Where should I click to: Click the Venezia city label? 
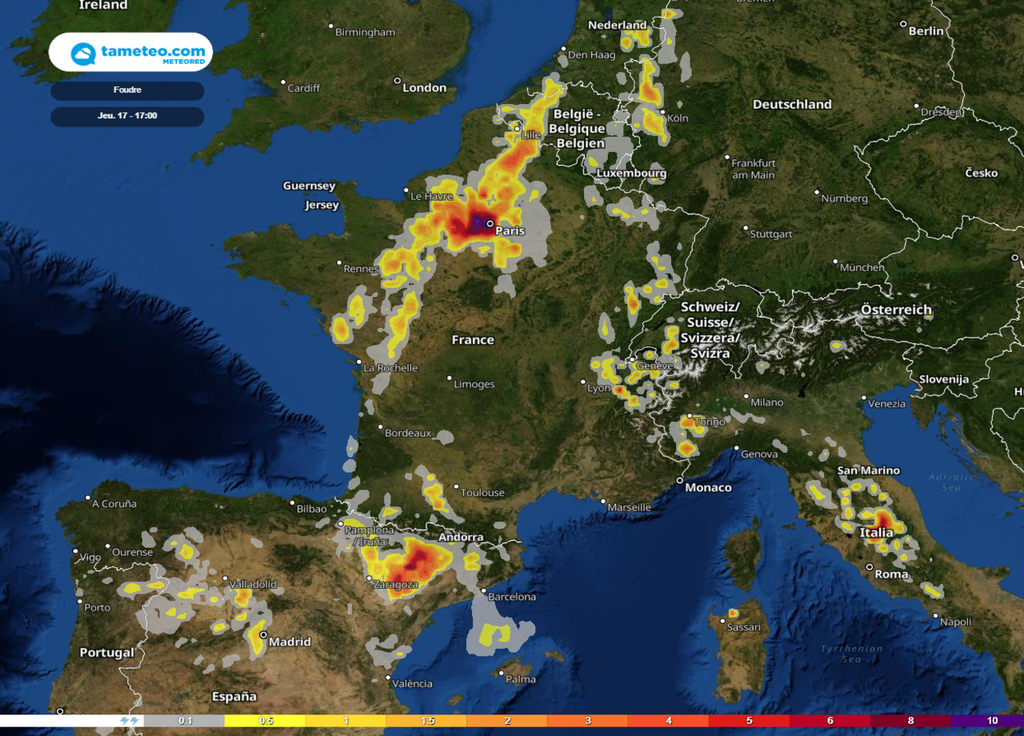887,404
